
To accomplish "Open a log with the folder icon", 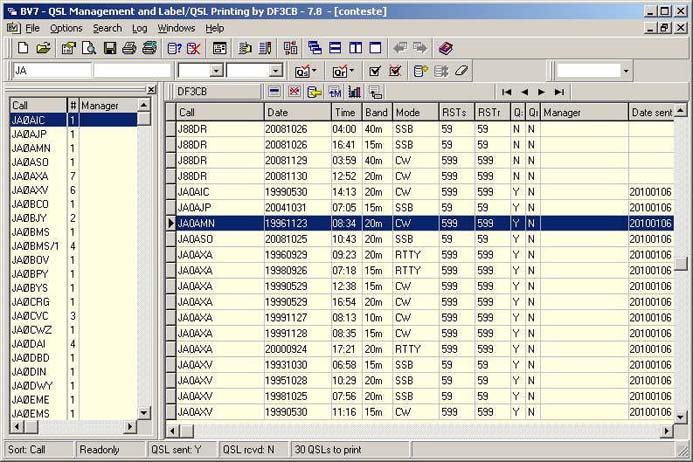I will coord(43,48).
